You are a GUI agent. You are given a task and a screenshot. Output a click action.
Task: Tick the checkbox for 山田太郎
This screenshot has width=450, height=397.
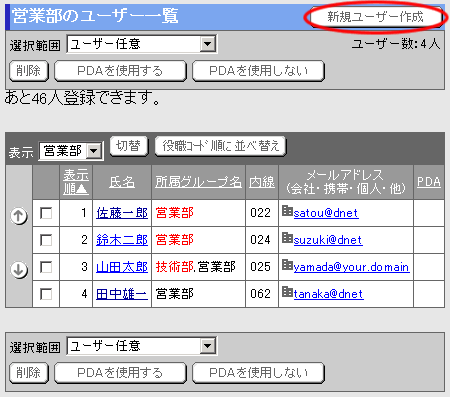[46, 267]
